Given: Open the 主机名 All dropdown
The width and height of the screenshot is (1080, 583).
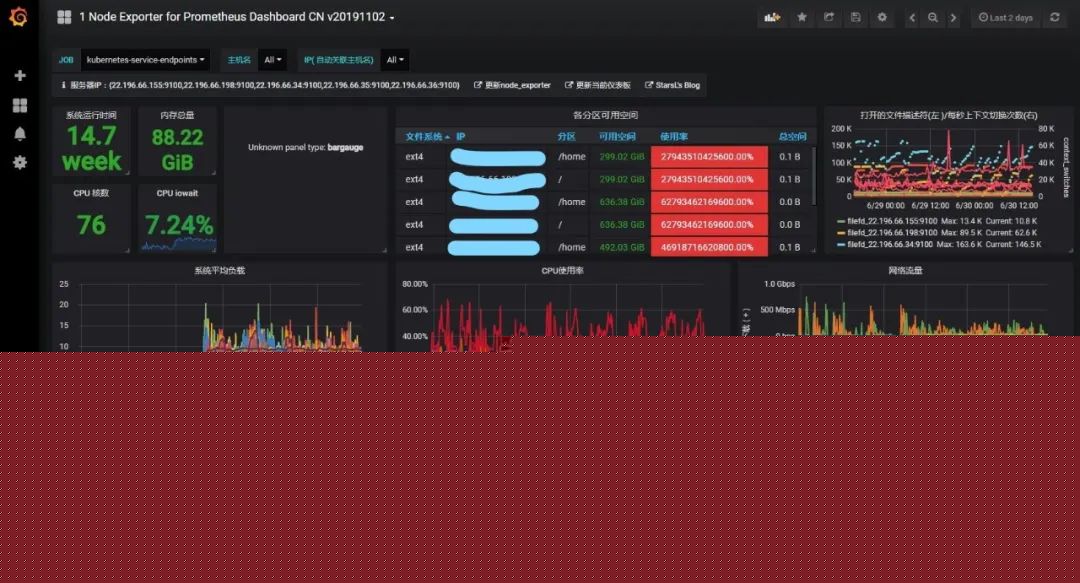Looking at the screenshot, I should point(273,60).
